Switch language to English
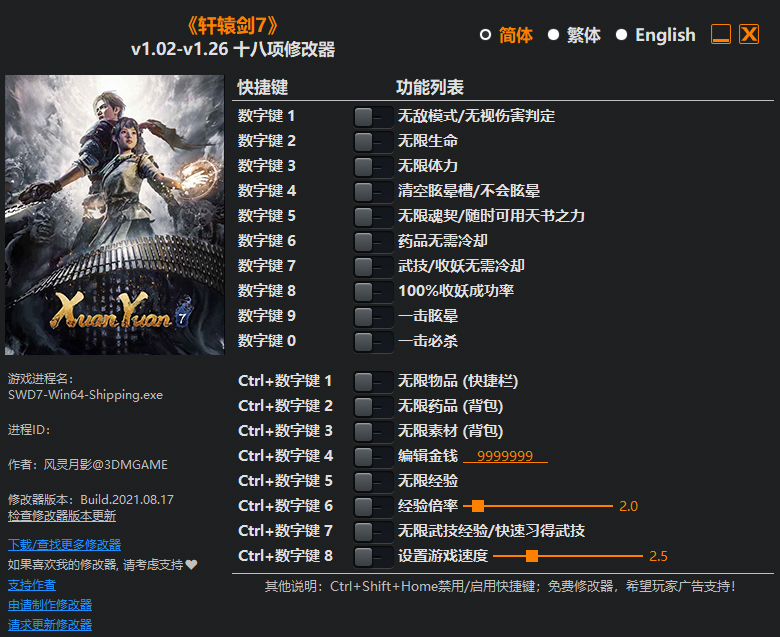 tap(655, 35)
